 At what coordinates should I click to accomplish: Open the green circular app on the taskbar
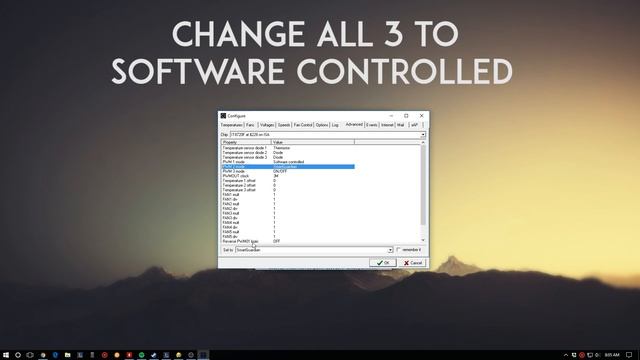pyautogui.click(x=142, y=355)
